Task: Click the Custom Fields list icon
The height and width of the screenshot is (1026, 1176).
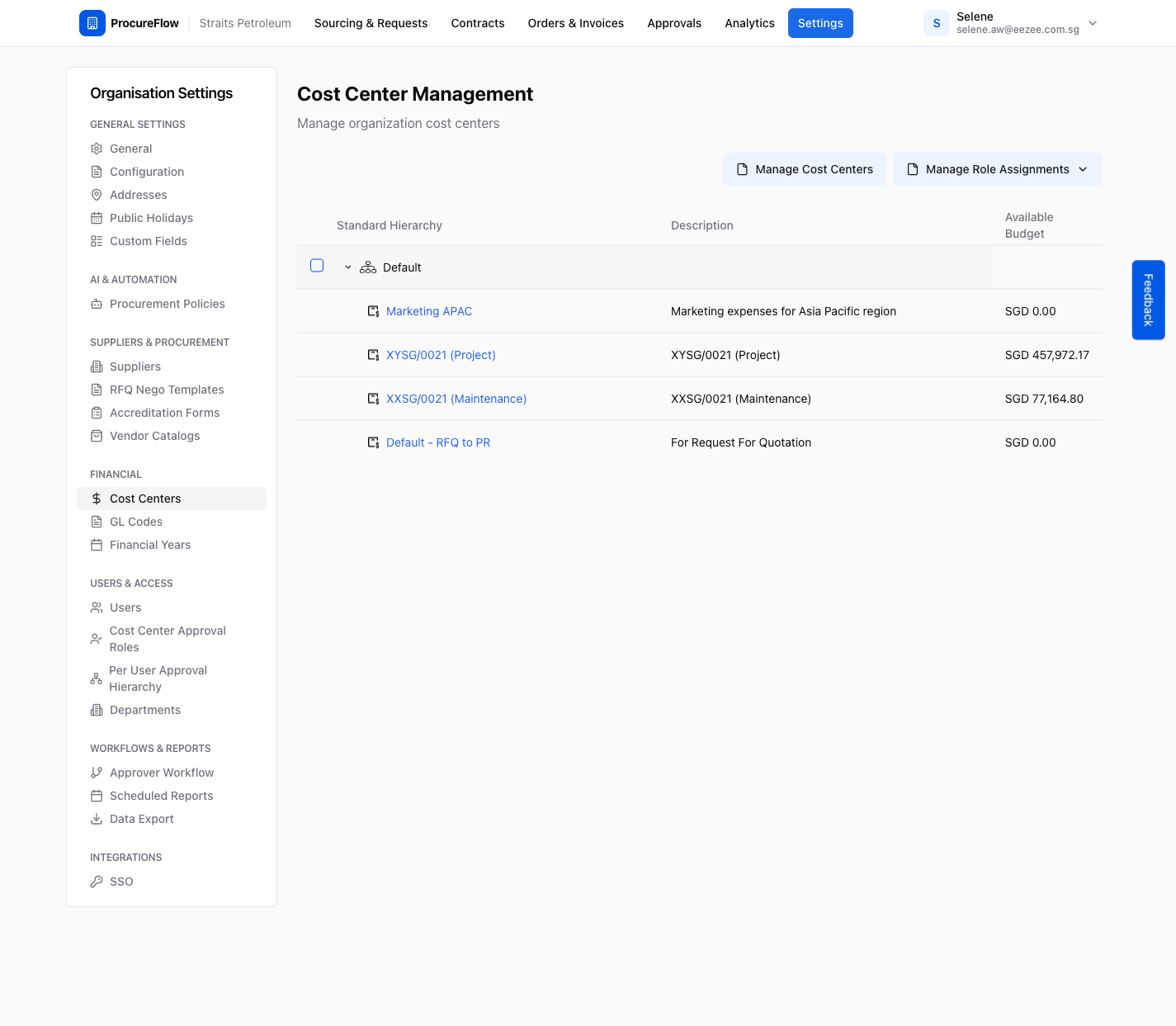Action: [97, 241]
